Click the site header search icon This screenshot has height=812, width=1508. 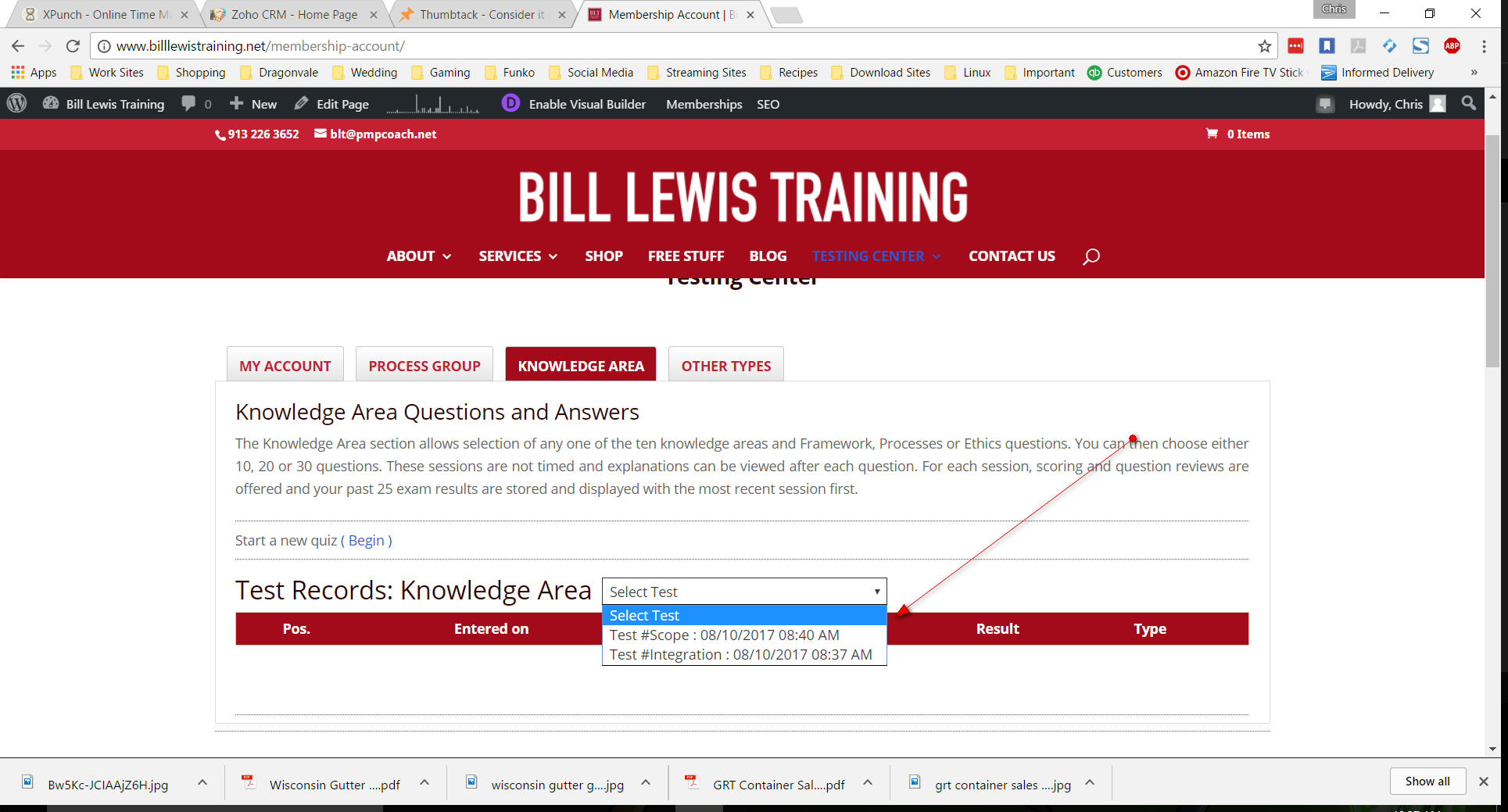click(1091, 256)
